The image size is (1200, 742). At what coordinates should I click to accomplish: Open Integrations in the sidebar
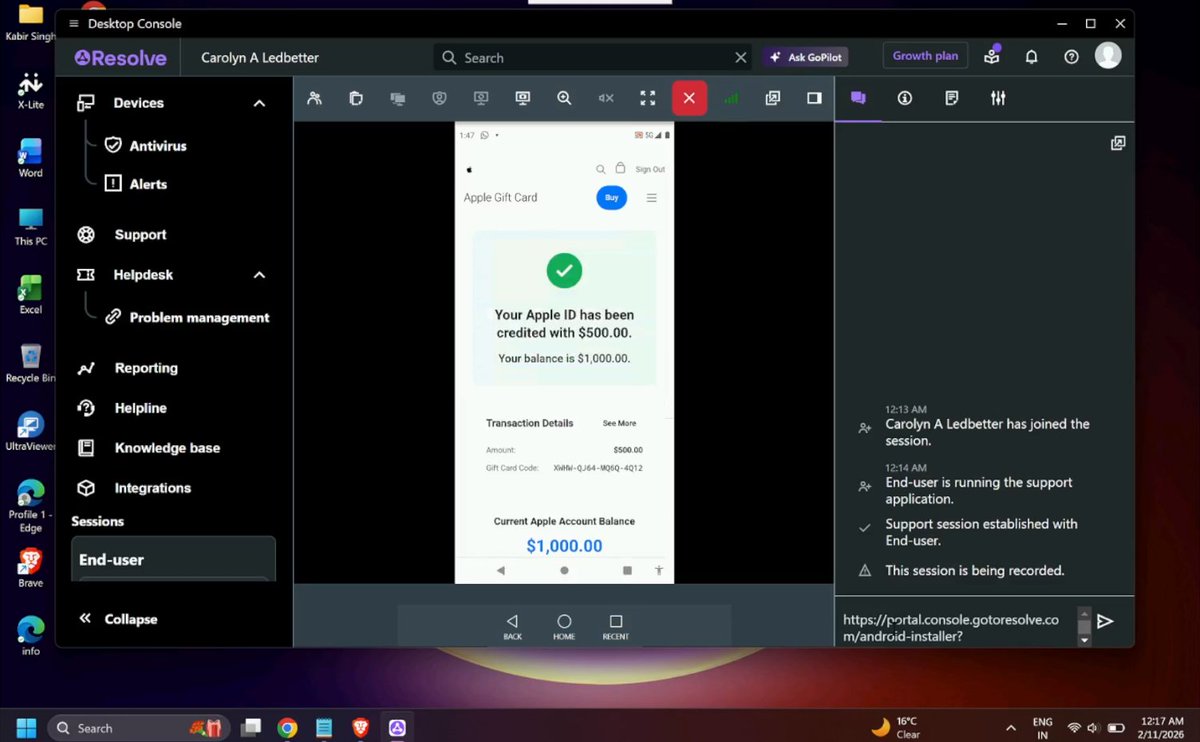134,488
